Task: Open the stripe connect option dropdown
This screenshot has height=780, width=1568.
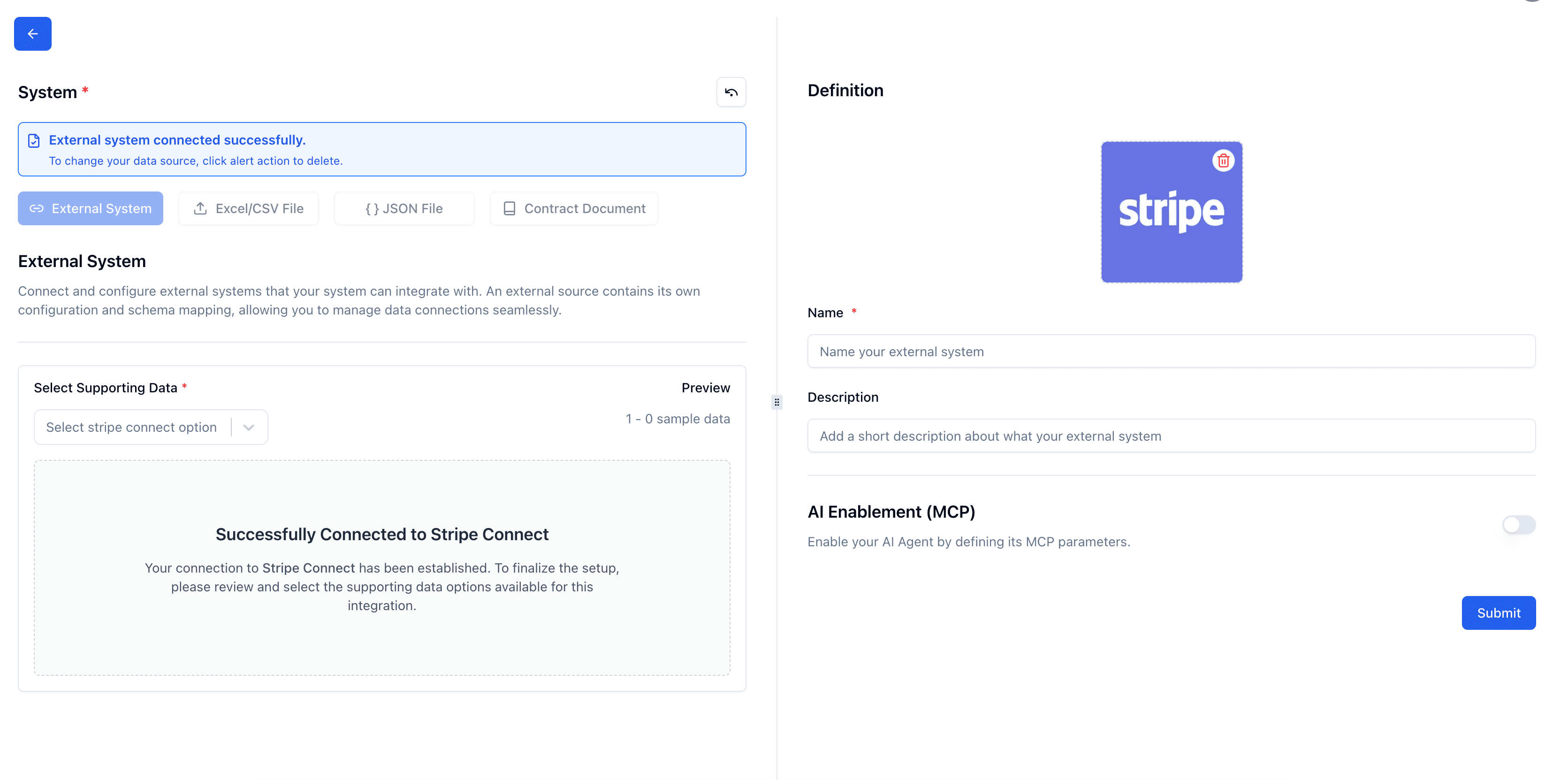Action: [x=131, y=427]
